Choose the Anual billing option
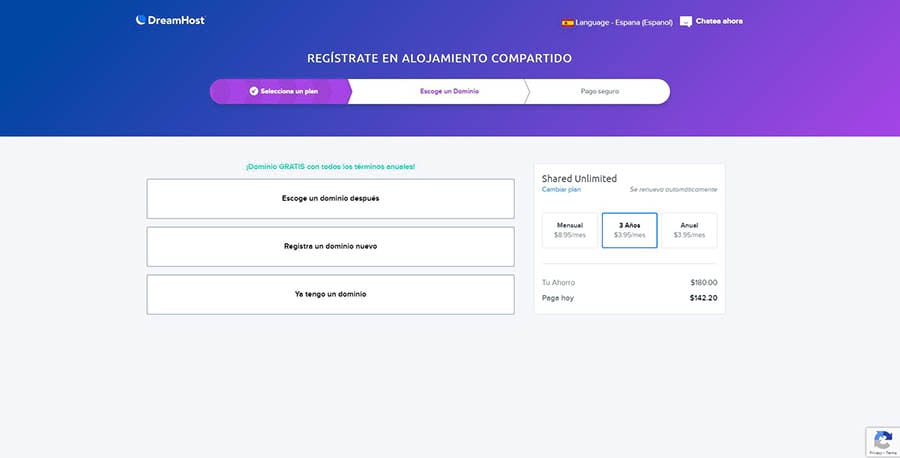This screenshot has width=900, height=458. pyautogui.click(x=689, y=230)
